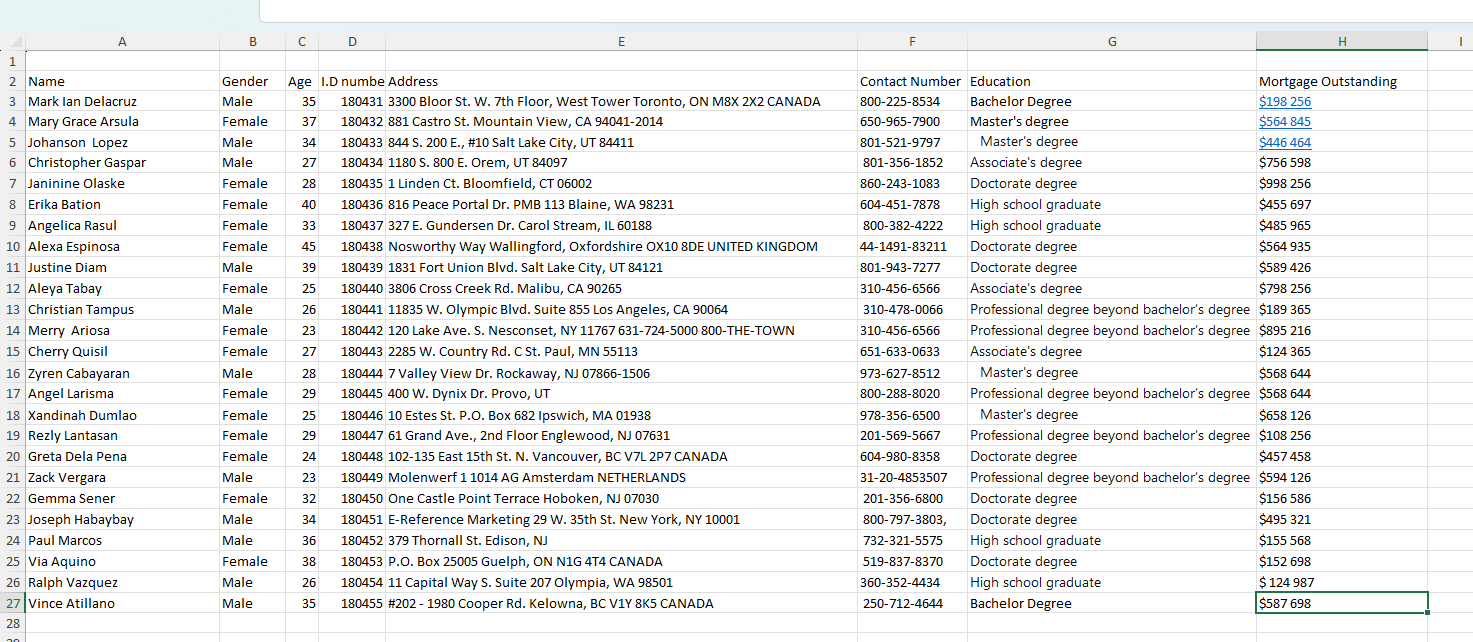Select Greta Dela Pena name cell
Viewport: 1473px width, 642px height.
point(122,456)
